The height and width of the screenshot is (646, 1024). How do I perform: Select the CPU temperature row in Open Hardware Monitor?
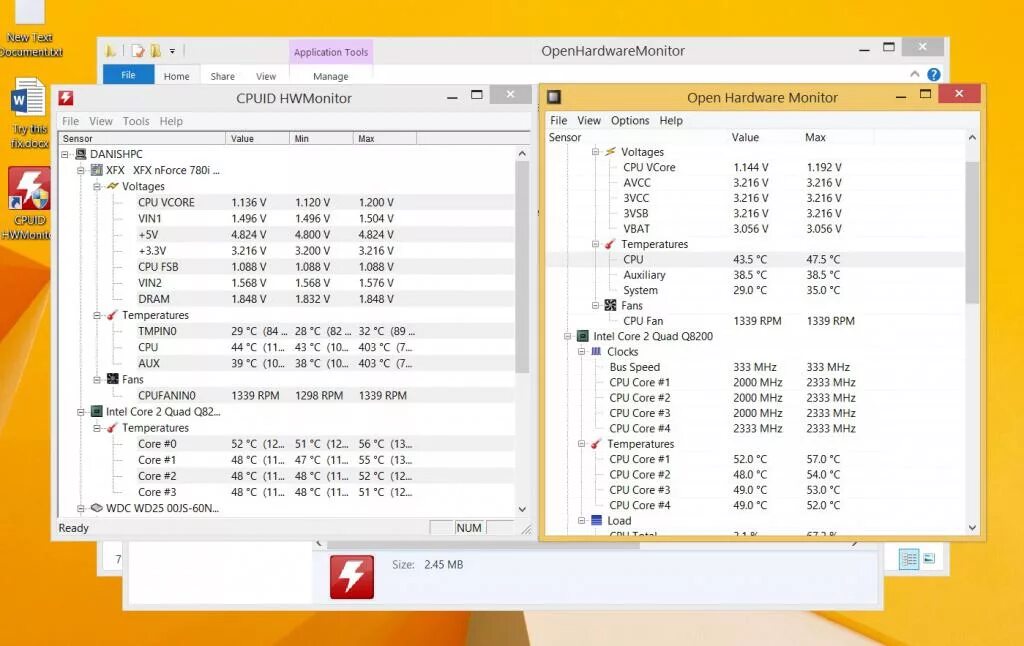coord(756,259)
